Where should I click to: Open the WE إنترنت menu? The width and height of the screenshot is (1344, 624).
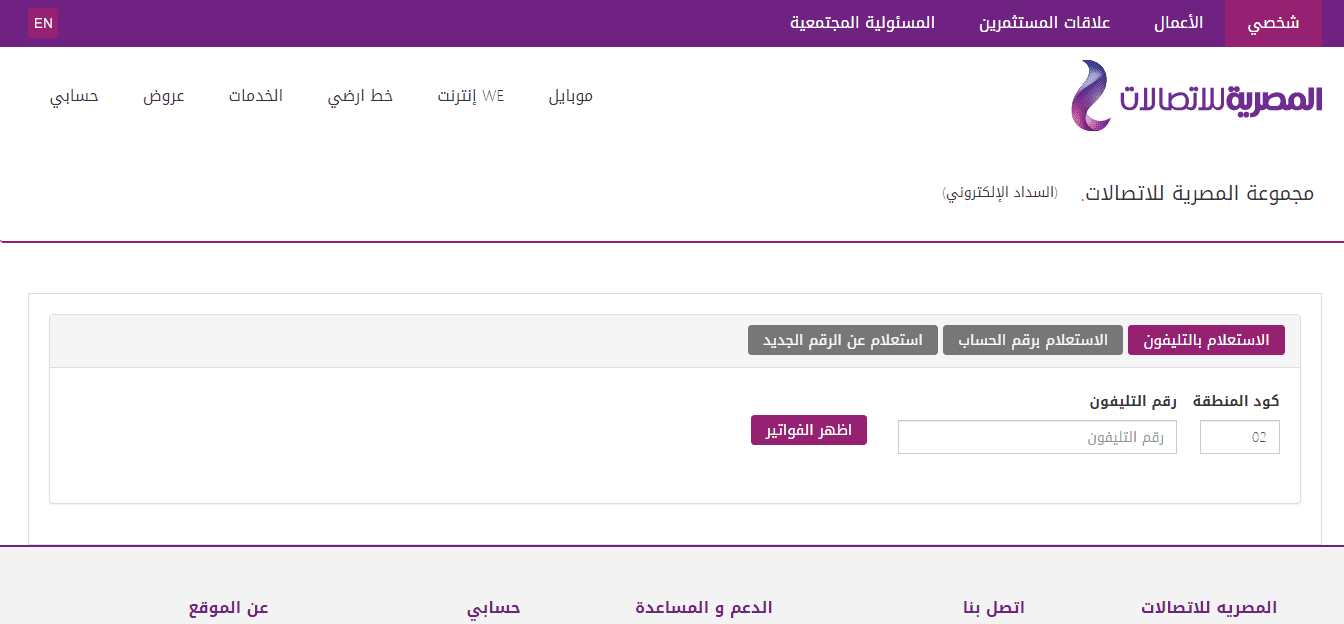pos(470,96)
